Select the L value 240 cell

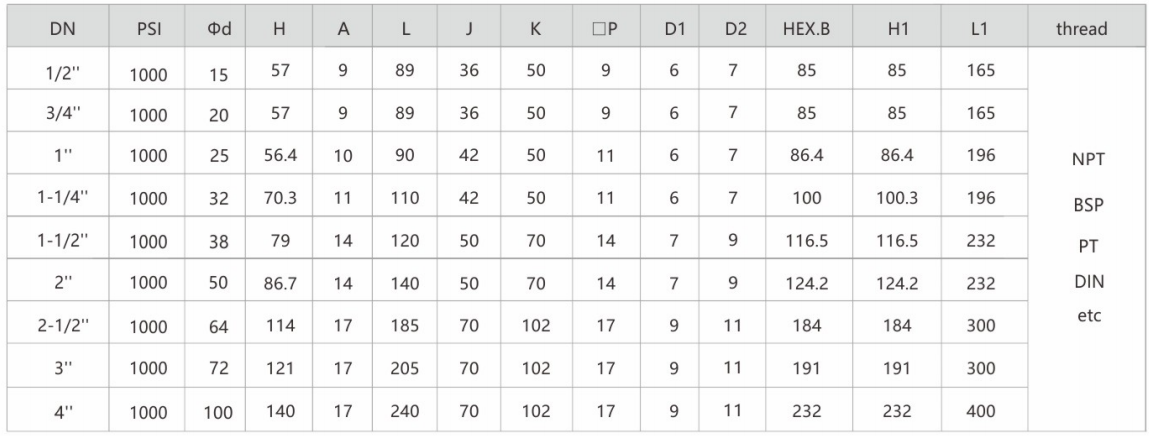pyautogui.click(x=404, y=411)
